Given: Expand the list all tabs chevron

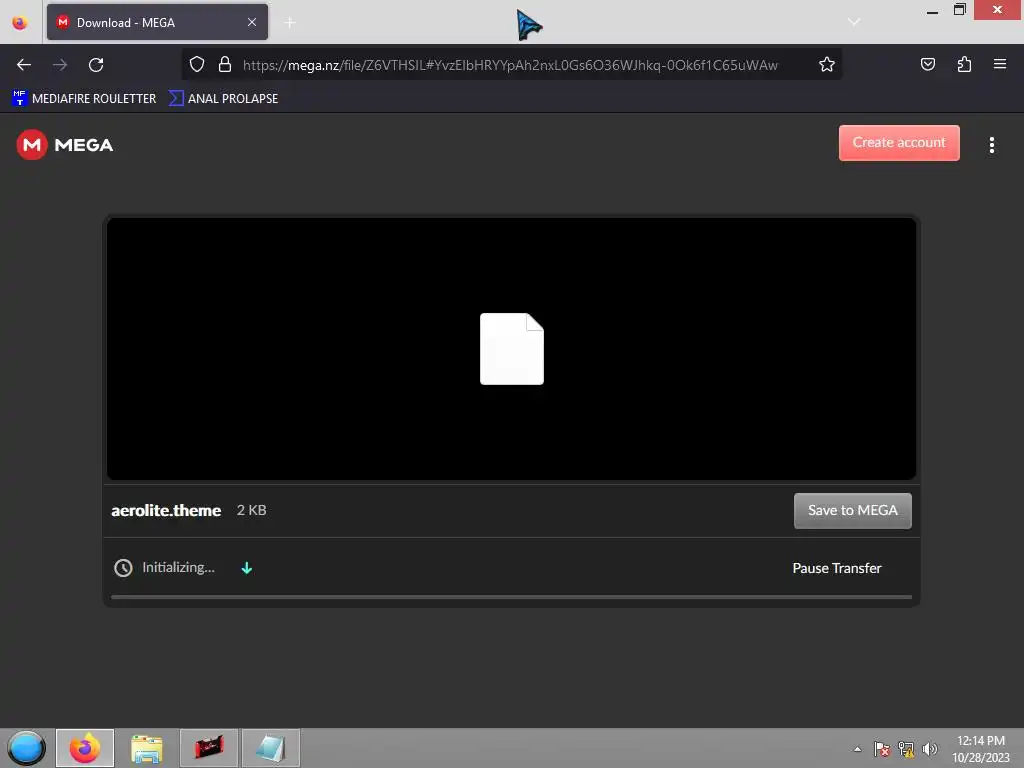Looking at the screenshot, I should pos(854,22).
